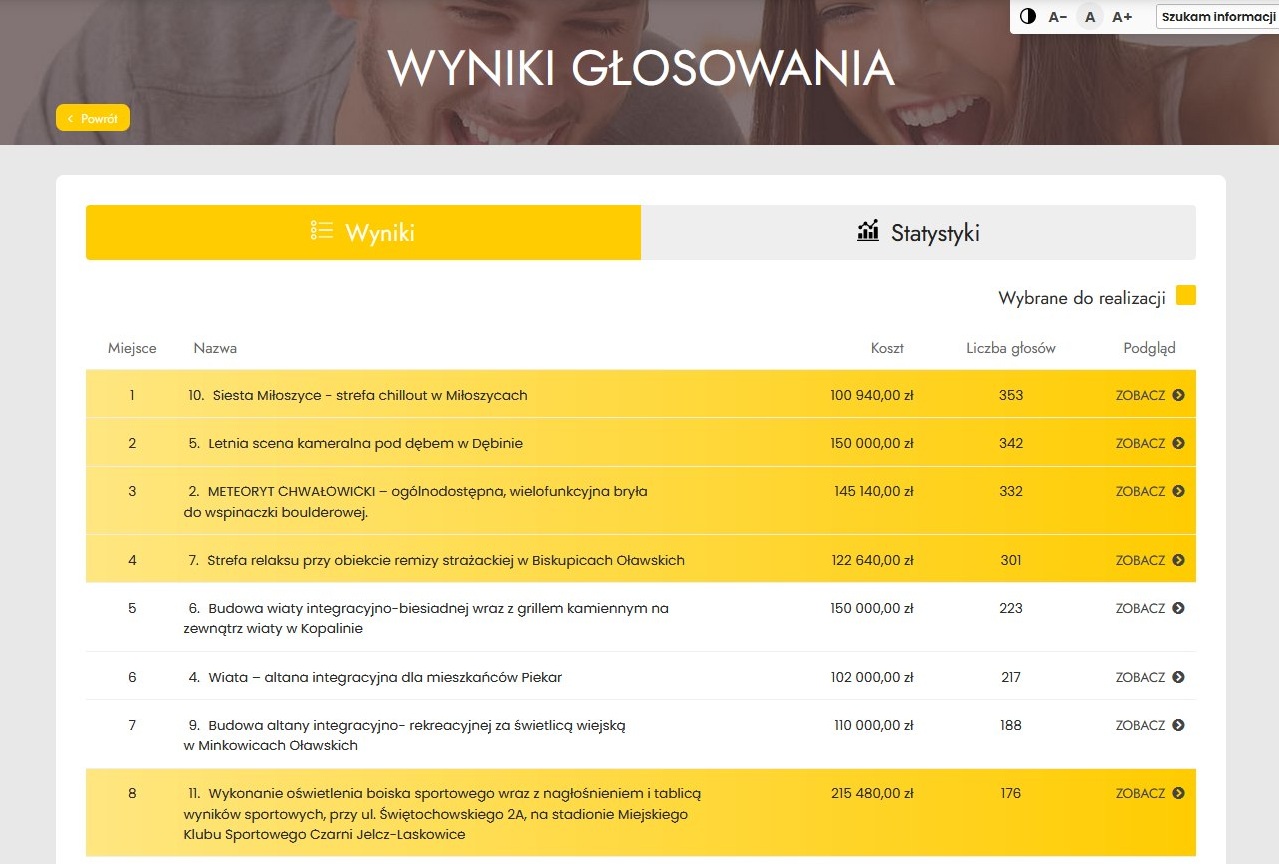Click the Szukam informacji search field
This screenshot has width=1279, height=864.
1217,17
